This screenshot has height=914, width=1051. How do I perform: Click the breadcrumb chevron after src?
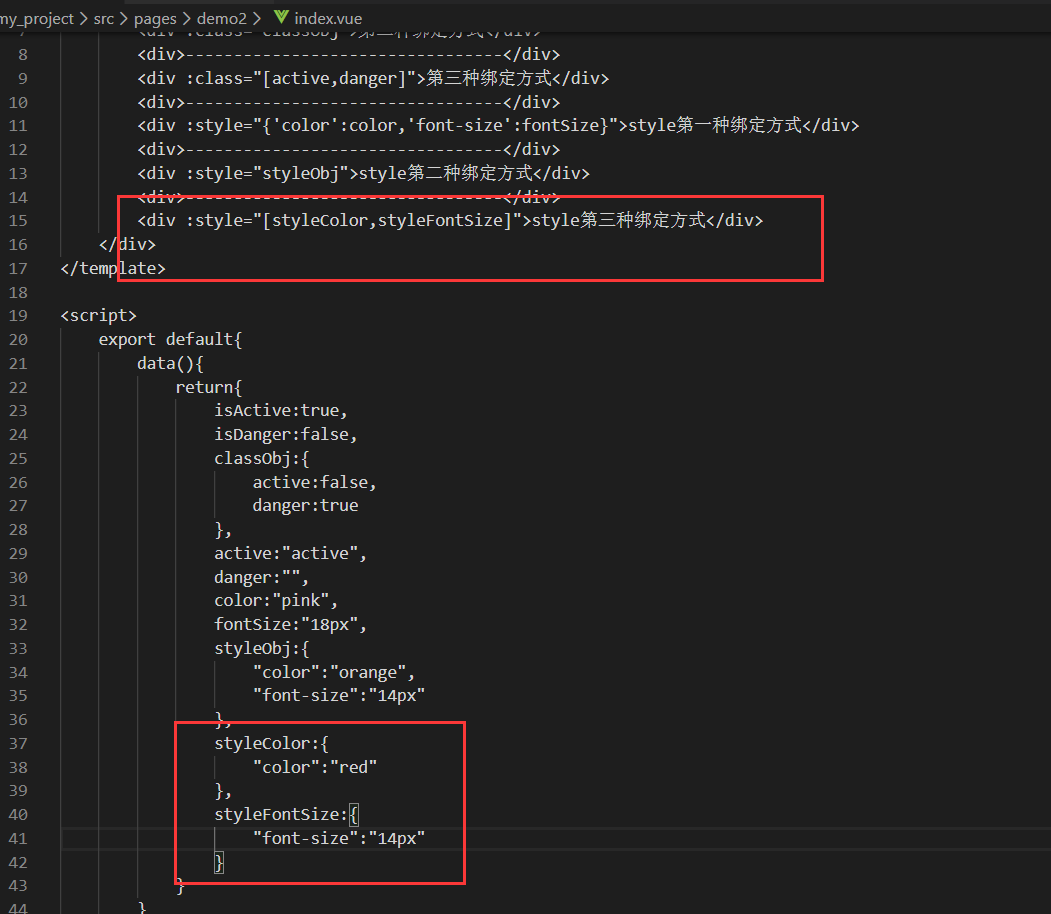point(124,18)
